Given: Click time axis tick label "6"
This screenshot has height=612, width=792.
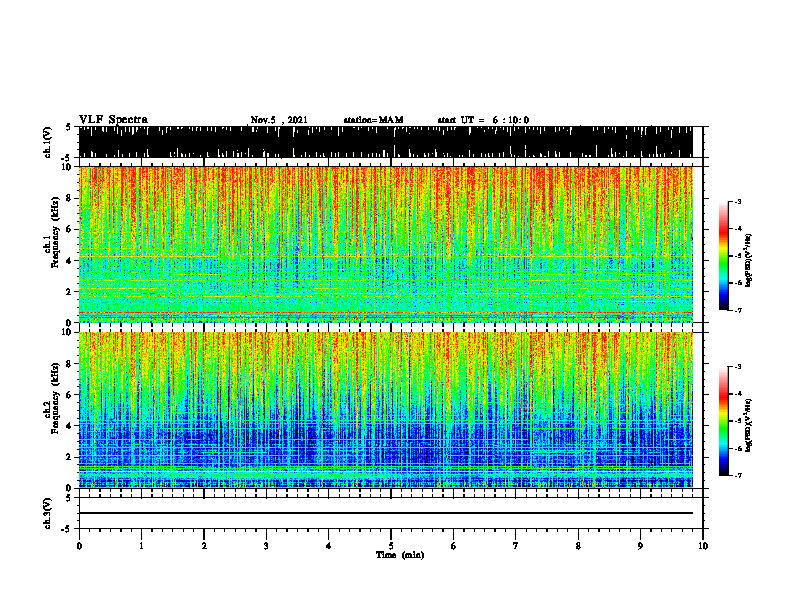Looking at the screenshot, I should 454,546.
